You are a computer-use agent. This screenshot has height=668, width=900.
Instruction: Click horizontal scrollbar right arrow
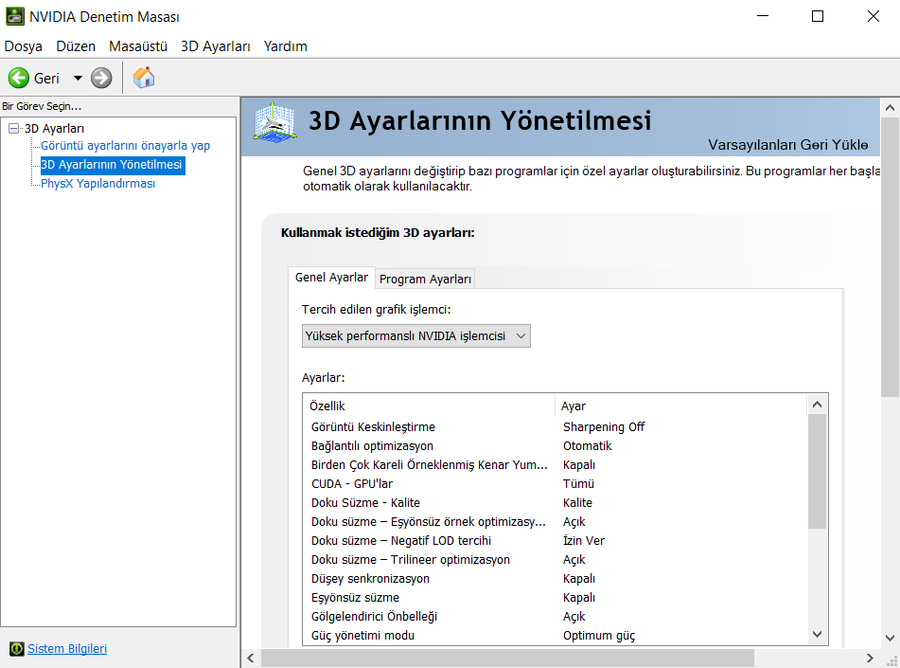pyautogui.click(x=870, y=658)
